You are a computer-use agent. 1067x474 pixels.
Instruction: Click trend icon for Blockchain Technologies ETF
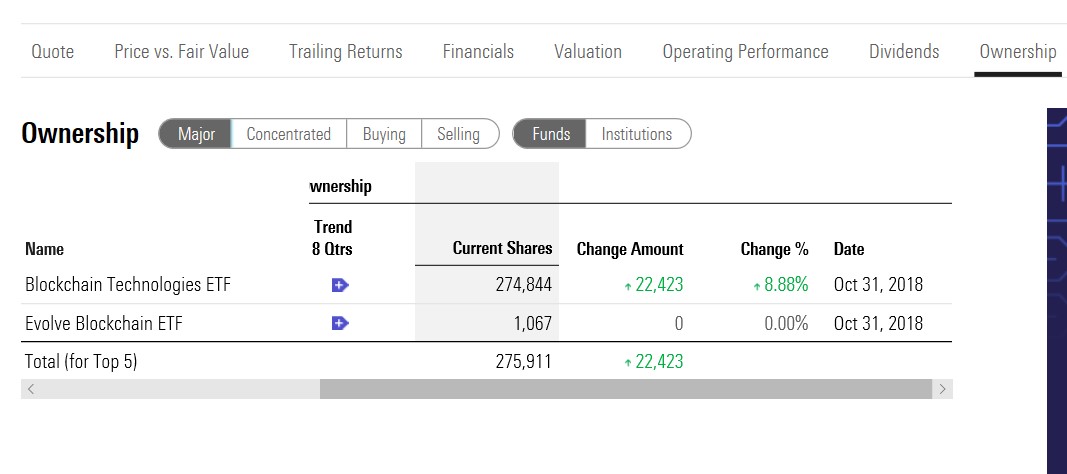point(340,285)
